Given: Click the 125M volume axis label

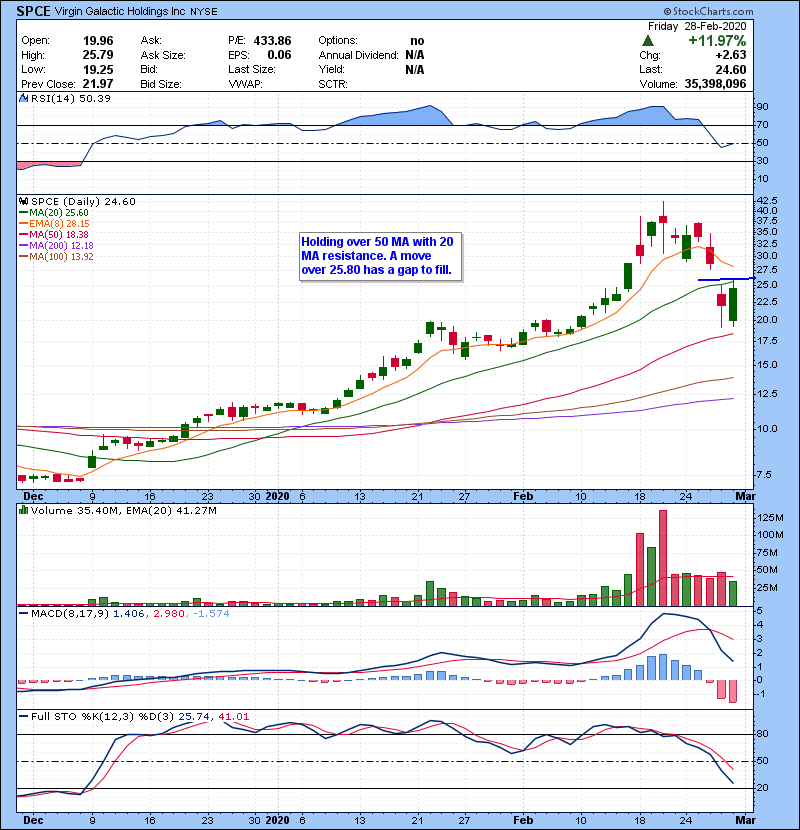Looking at the screenshot, I should (x=770, y=518).
